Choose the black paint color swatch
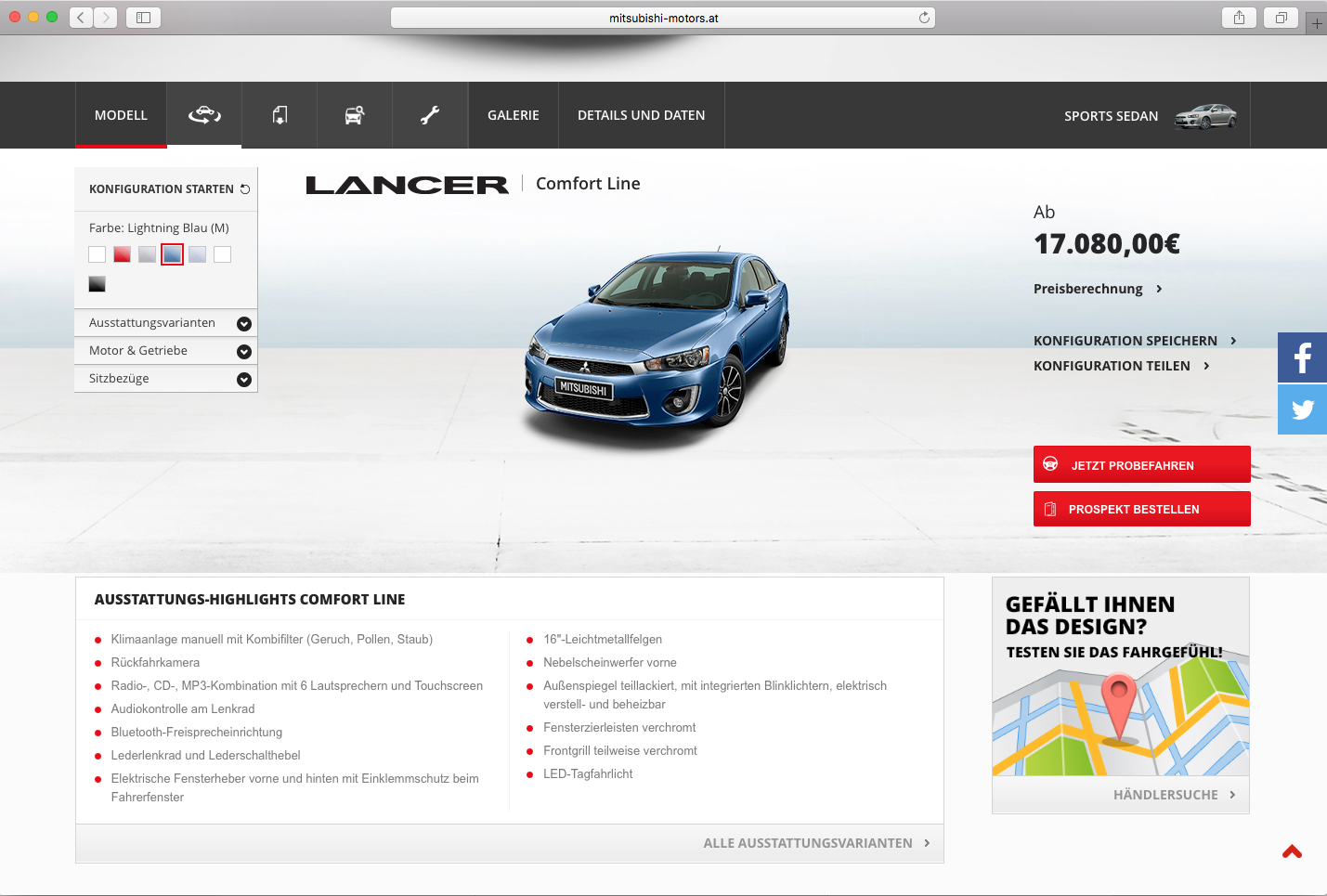Viewport: 1327px width, 896px height. click(97, 284)
